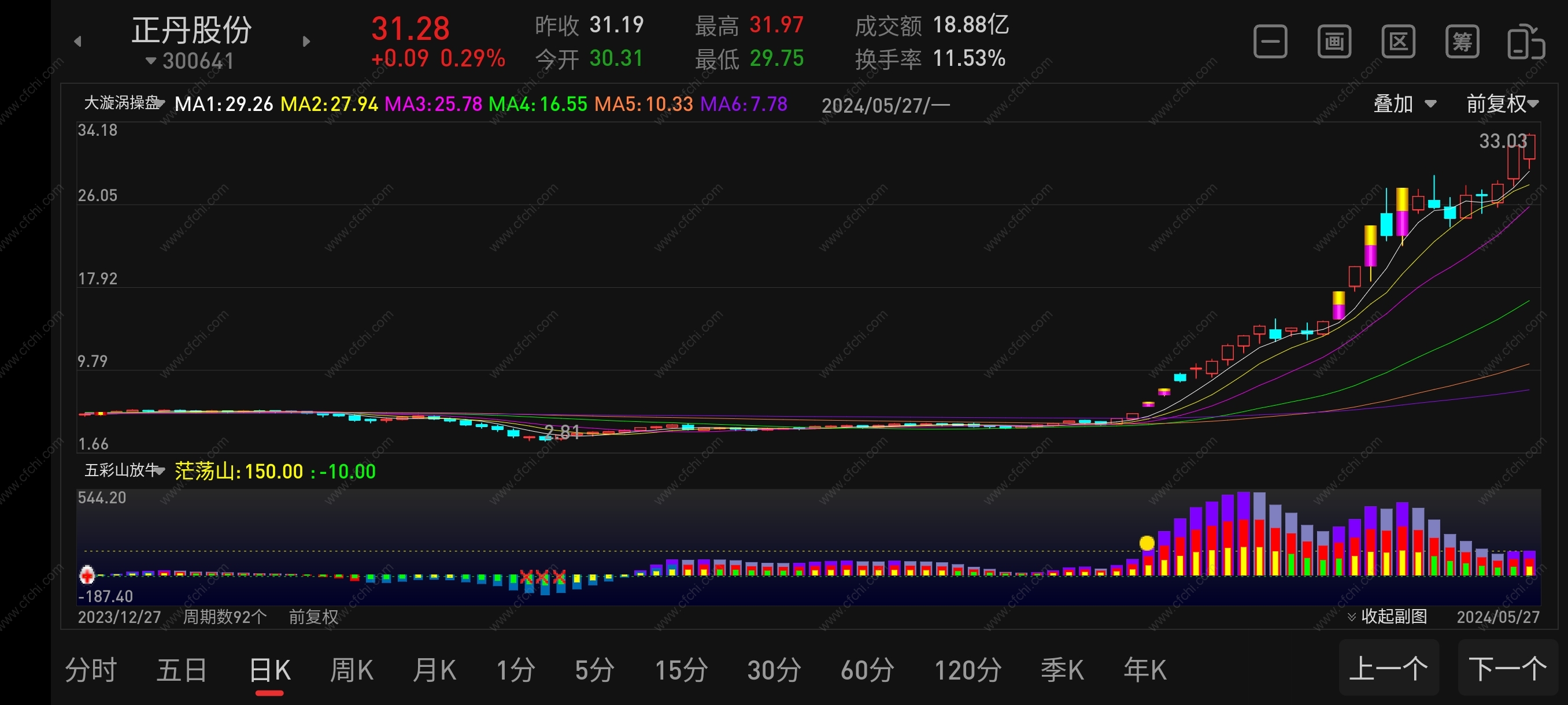Switch to the 分时 tab
Viewport: 1568px width, 705px height.
pyautogui.click(x=91, y=670)
